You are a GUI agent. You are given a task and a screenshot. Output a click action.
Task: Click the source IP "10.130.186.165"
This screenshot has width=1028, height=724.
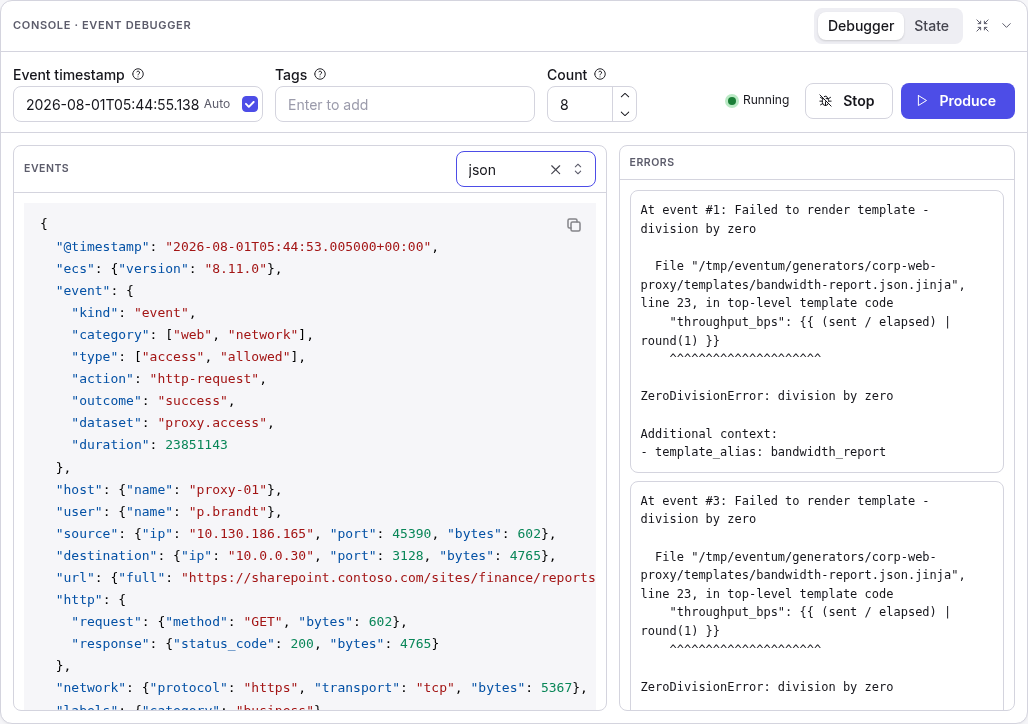(x=251, y=534)
